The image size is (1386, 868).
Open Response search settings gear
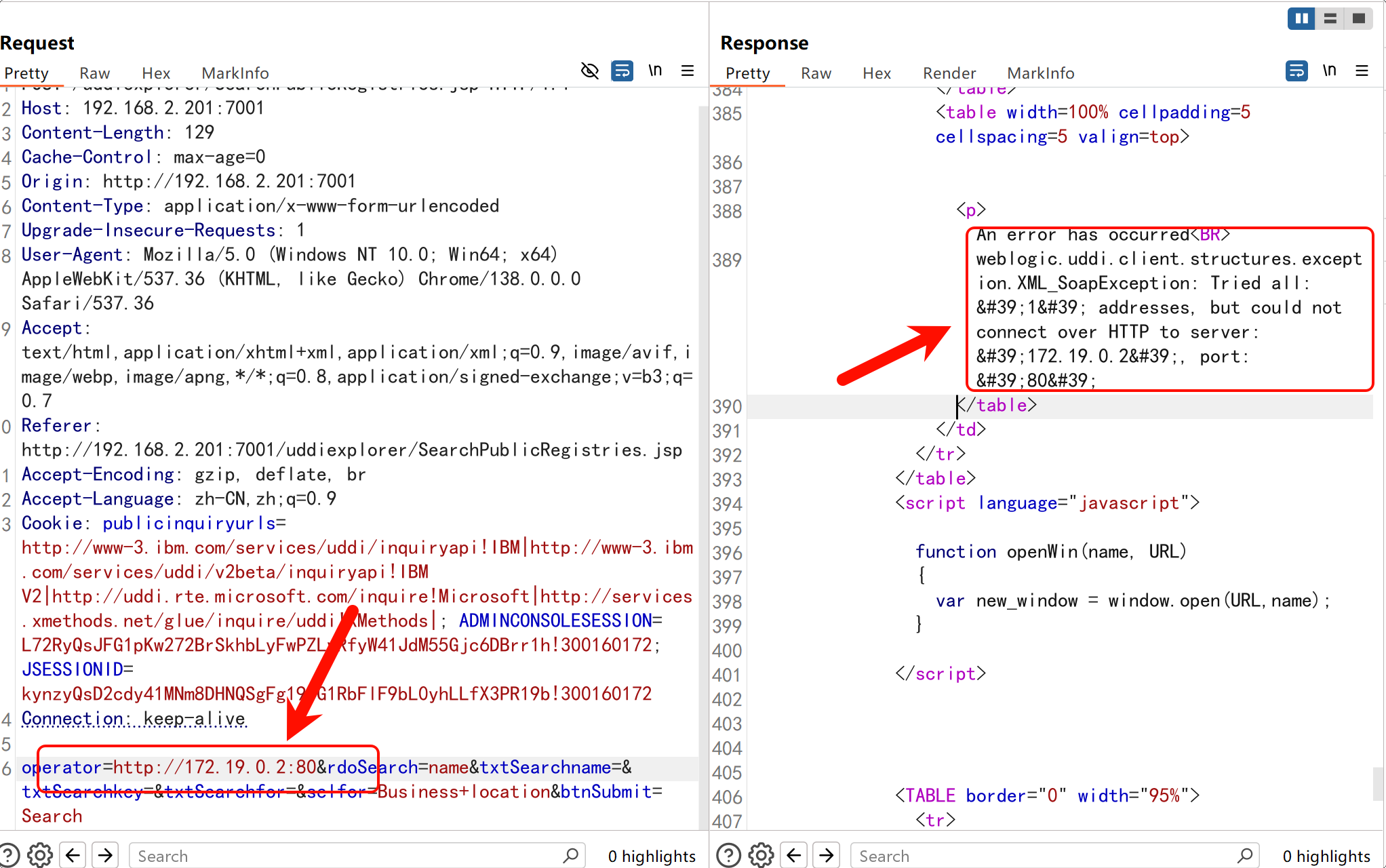pos(761,855)
